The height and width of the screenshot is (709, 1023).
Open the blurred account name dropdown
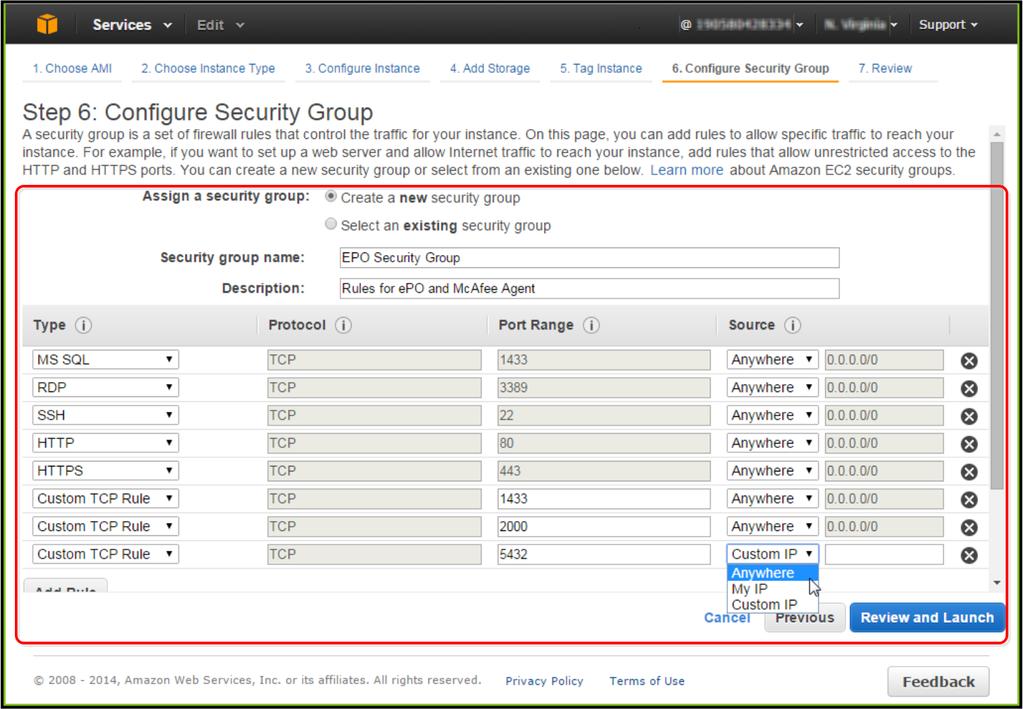(742, 25)
